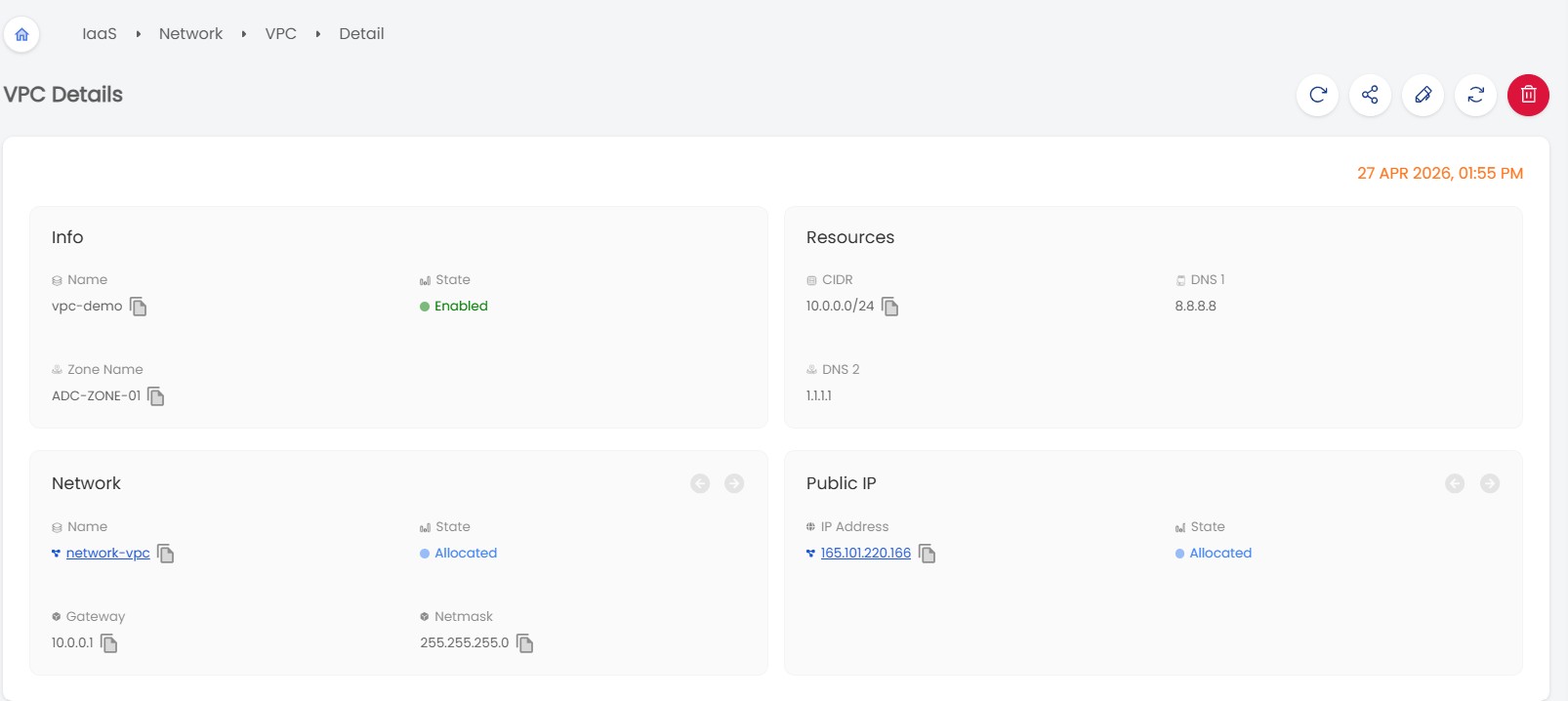Copy the vpc-demo name

coord(139,307)
